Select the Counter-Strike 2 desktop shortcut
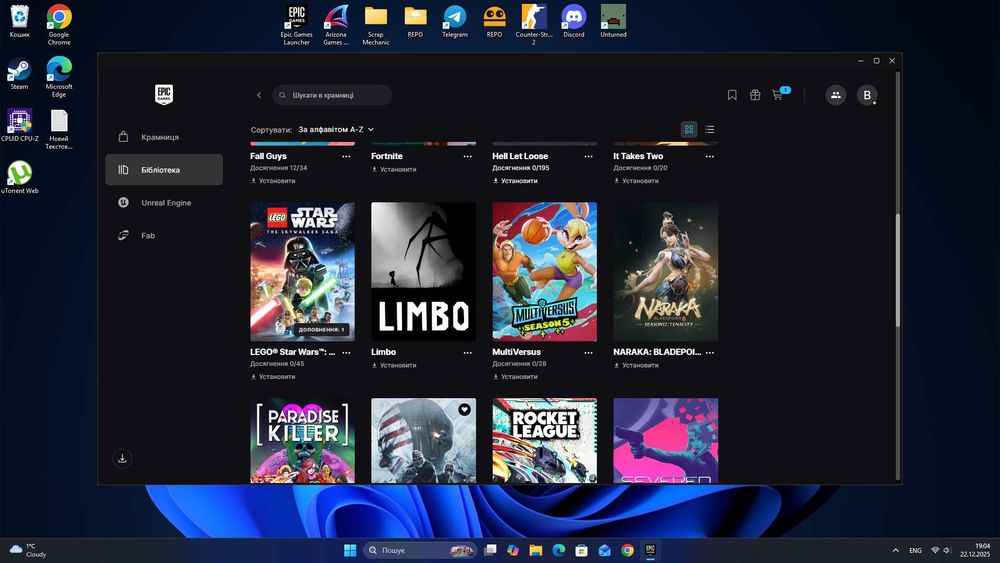Screen dimensions: 1000x563 coord(534,25)
